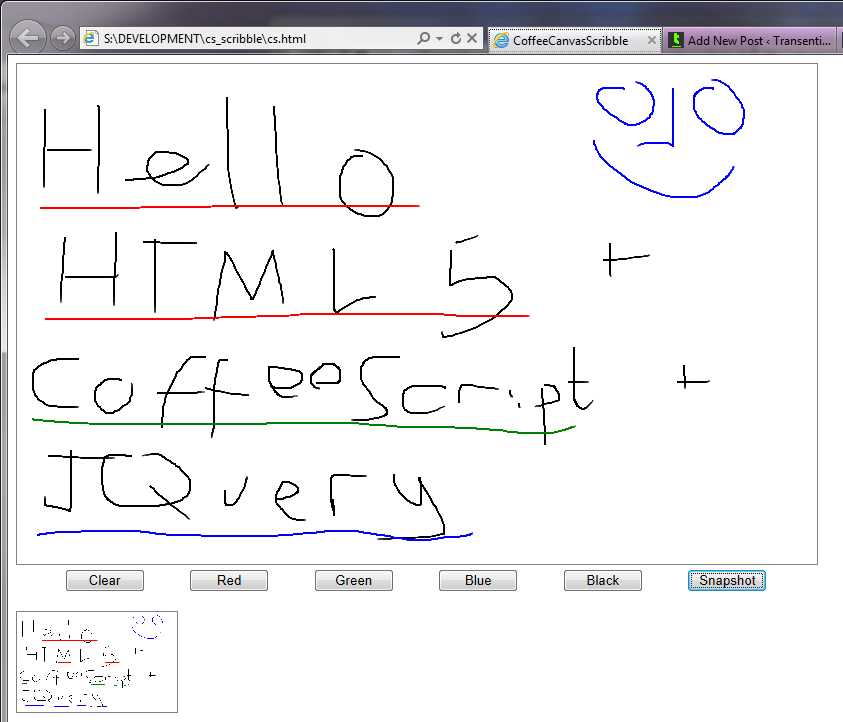Select the Black pen color button
The width and height of the screenshot is (843, 722).
point(603,581)
